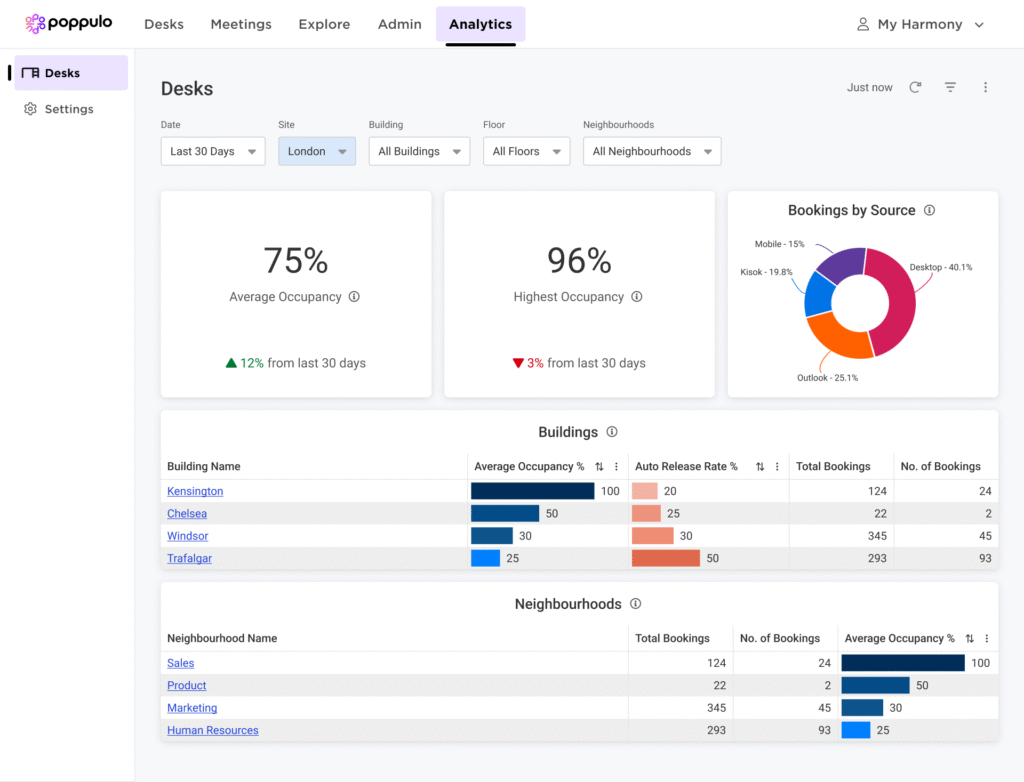Viewport: 1024px width, 782px height.
Task: Open the Human Resources neighbourhood link
Action: tap(212, 731)
